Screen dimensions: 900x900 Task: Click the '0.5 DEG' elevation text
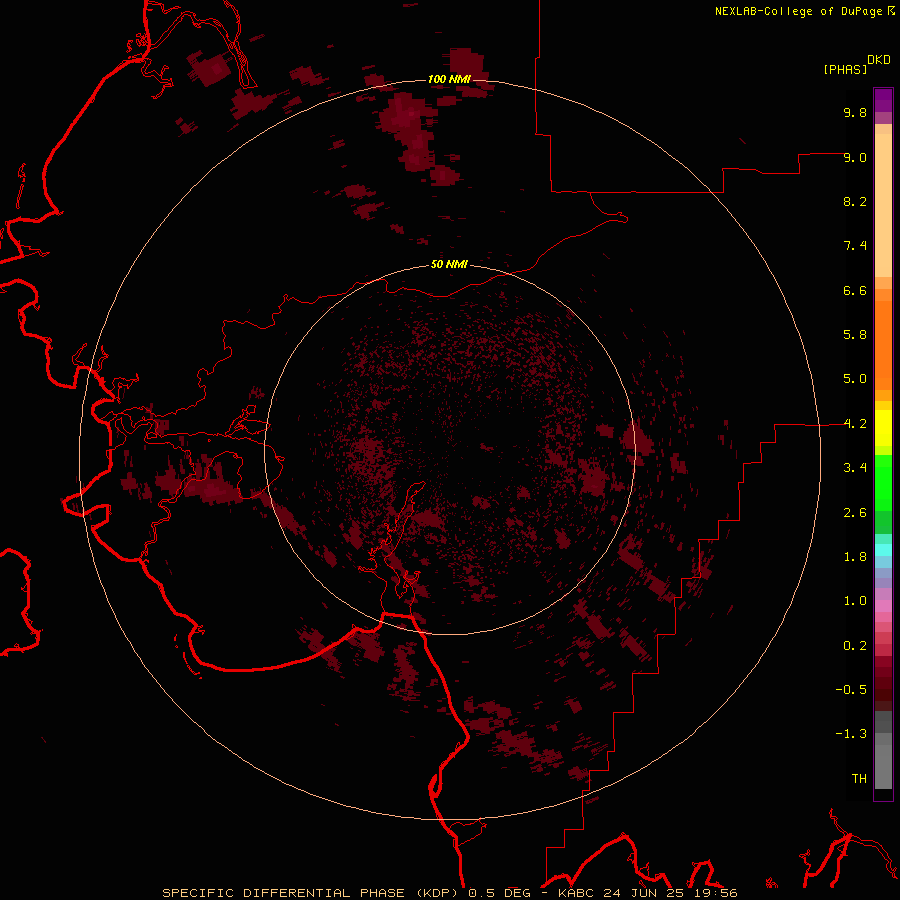pyautogui.click(x=500, y=893)
